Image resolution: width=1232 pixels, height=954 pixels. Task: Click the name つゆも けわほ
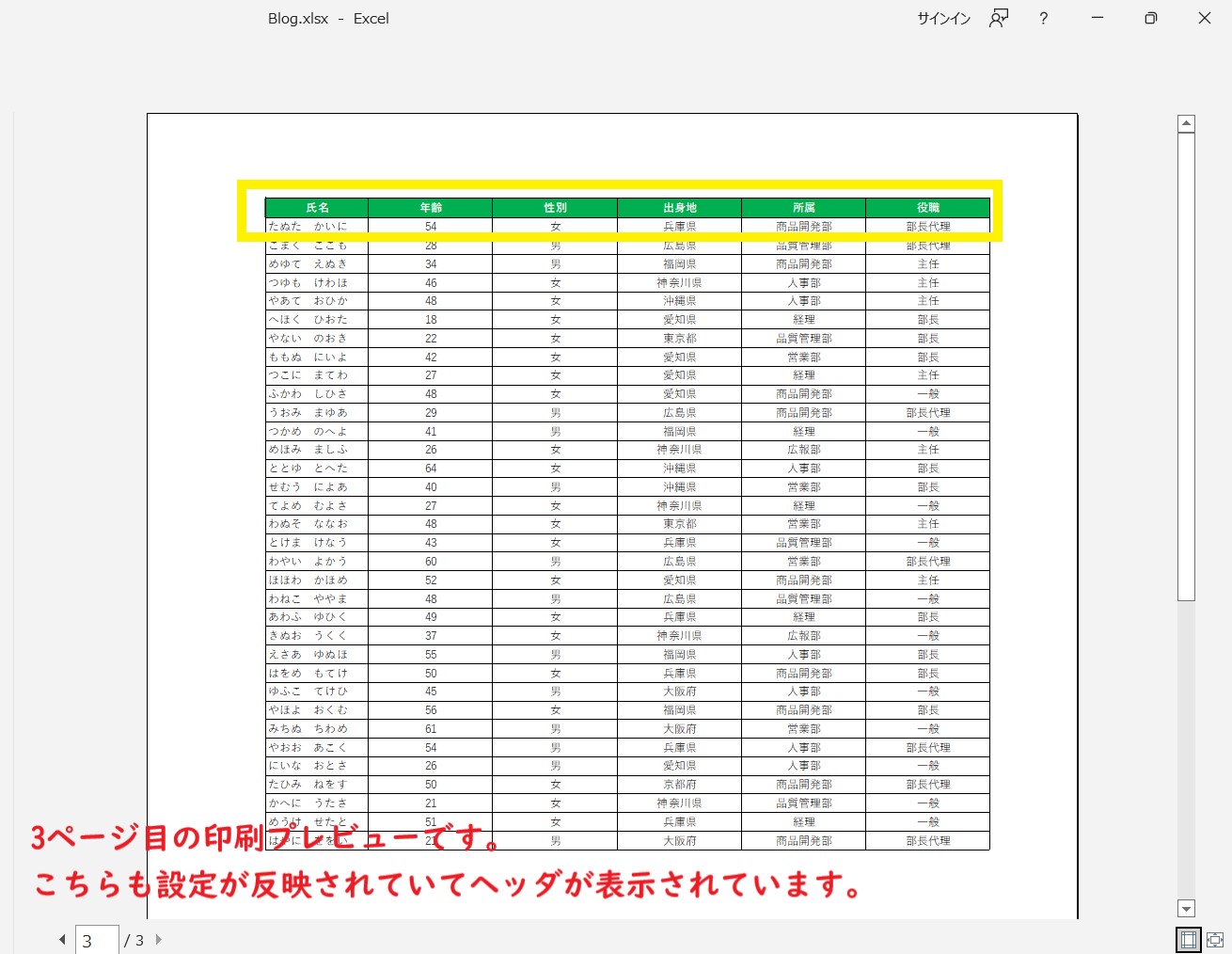tap(308, 283)
